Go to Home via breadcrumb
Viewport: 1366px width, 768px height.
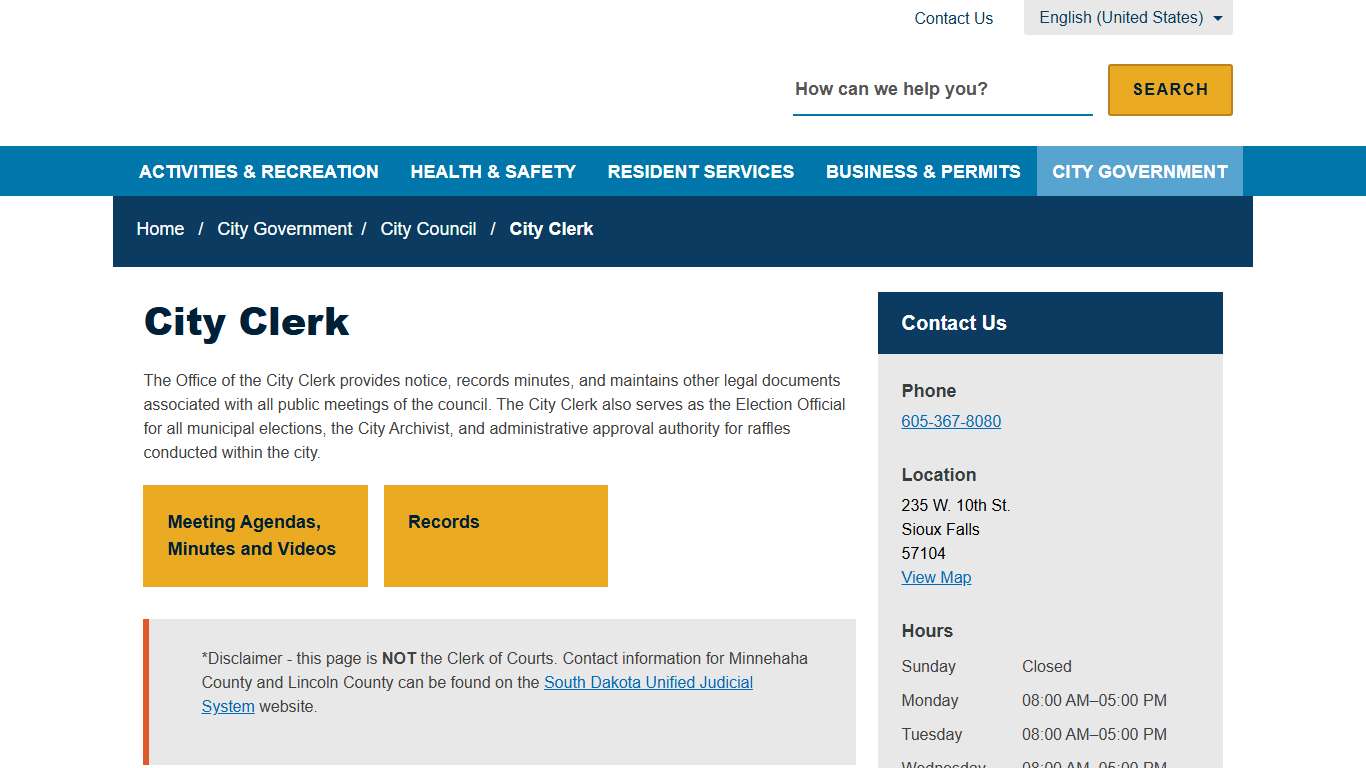click(160, 229)
